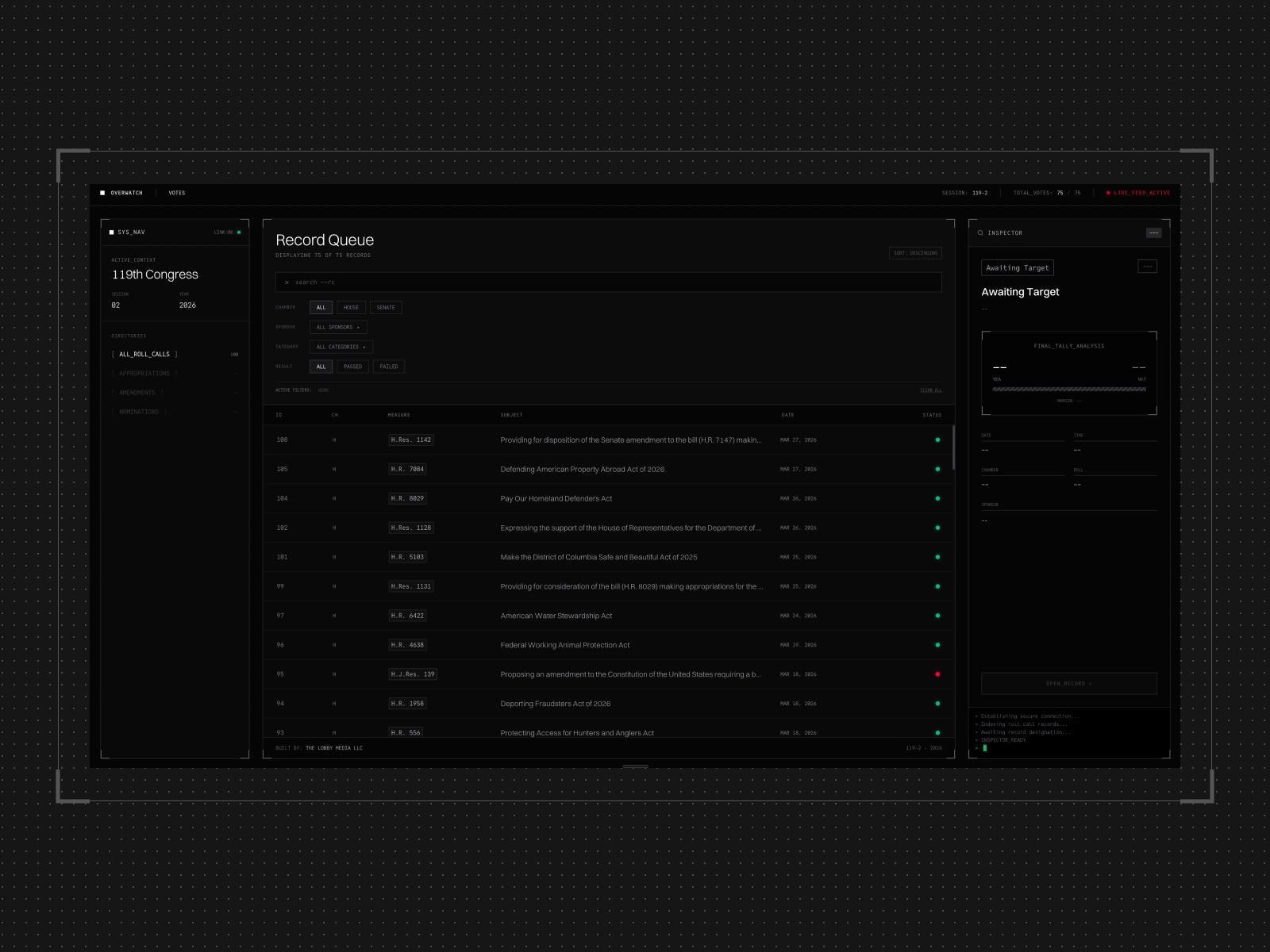The width and height of the screenshot is (1270, 952).
Task: Expand the ALL CATEGORIES dropdown
Action: 341,347
